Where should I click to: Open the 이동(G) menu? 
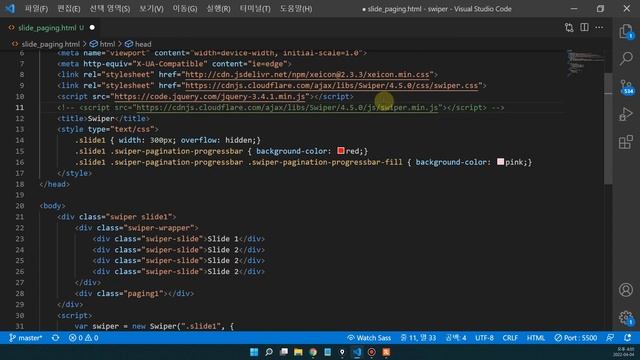184,9
